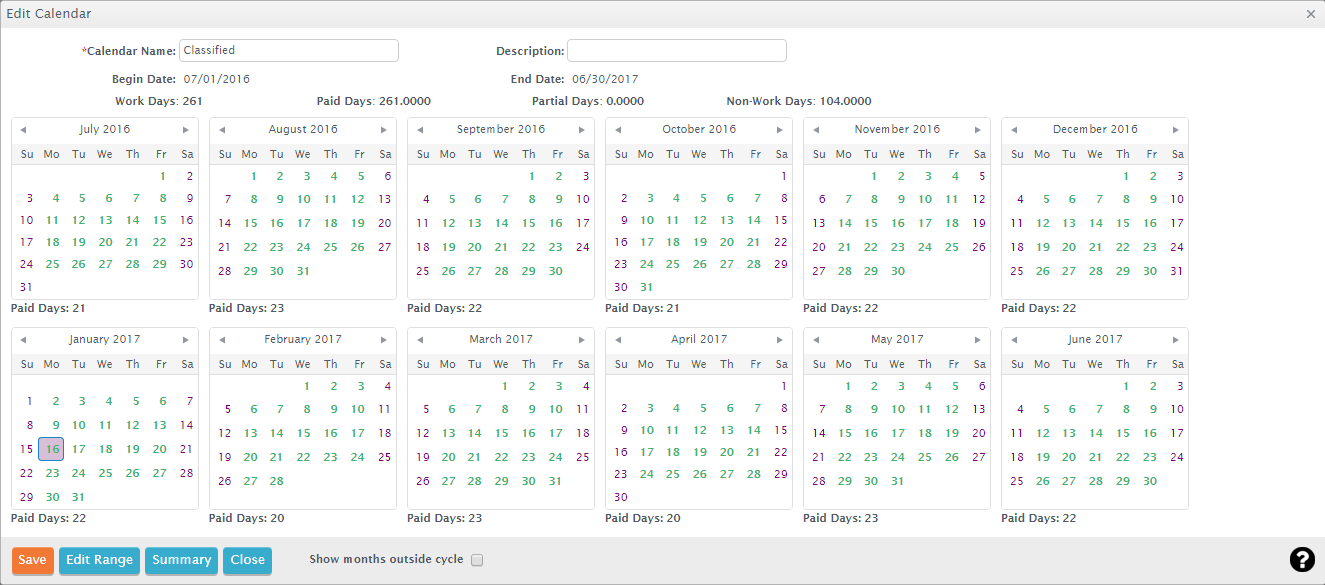Click next arrow on February 2017 calendar

click(x=383, y=340)
